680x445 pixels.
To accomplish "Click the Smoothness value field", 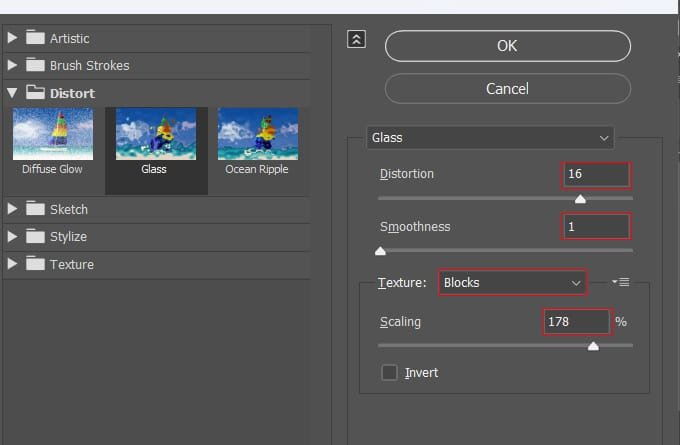I will [596, 226].
